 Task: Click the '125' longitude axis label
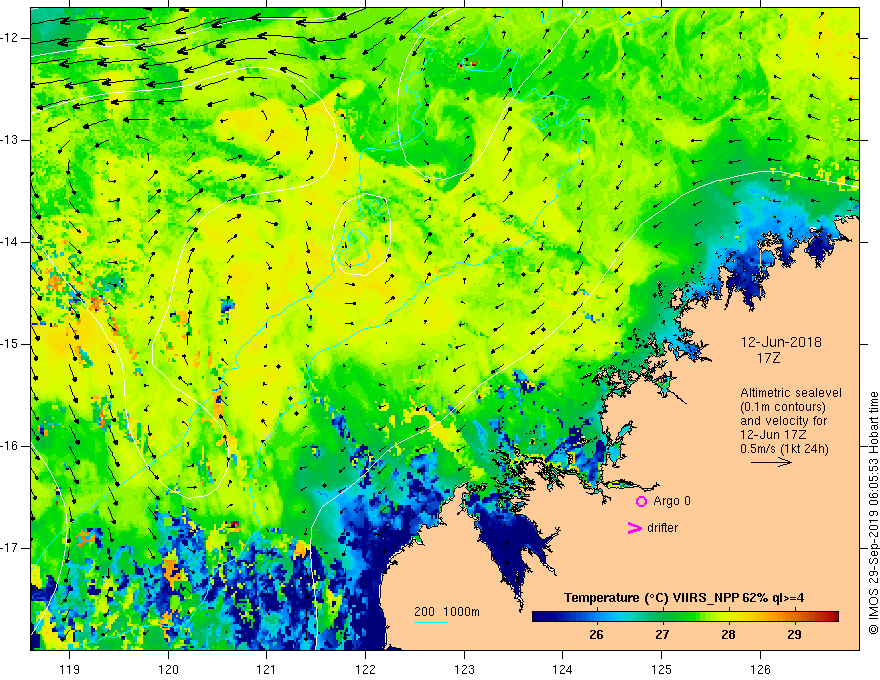[x=662, y=669]
